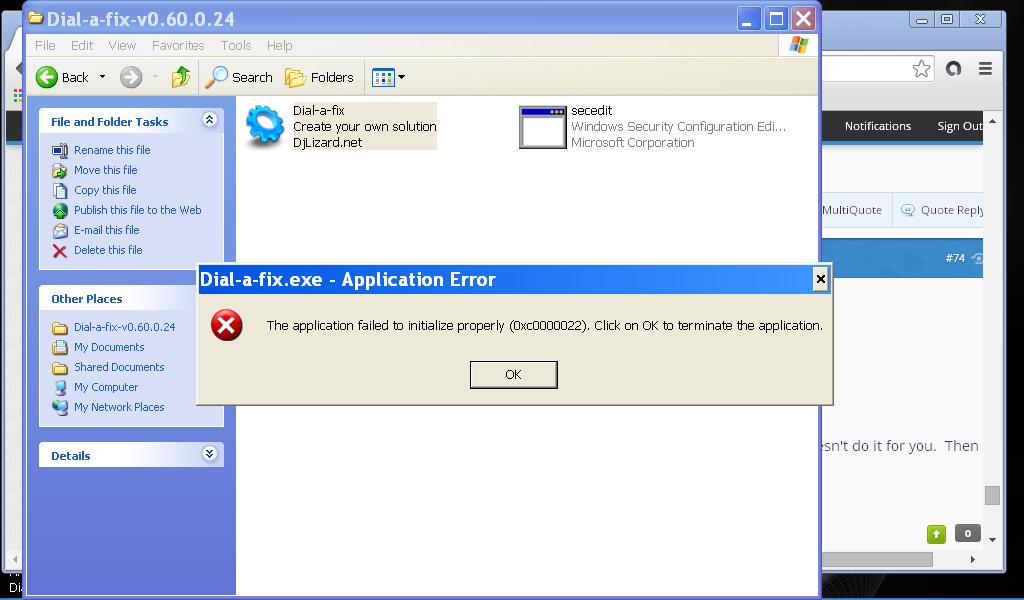Image resolution: width=1024 pixels, height=600 pixels.
Task: Open My Computer in Other Places
Action: (x=106, y=387)
